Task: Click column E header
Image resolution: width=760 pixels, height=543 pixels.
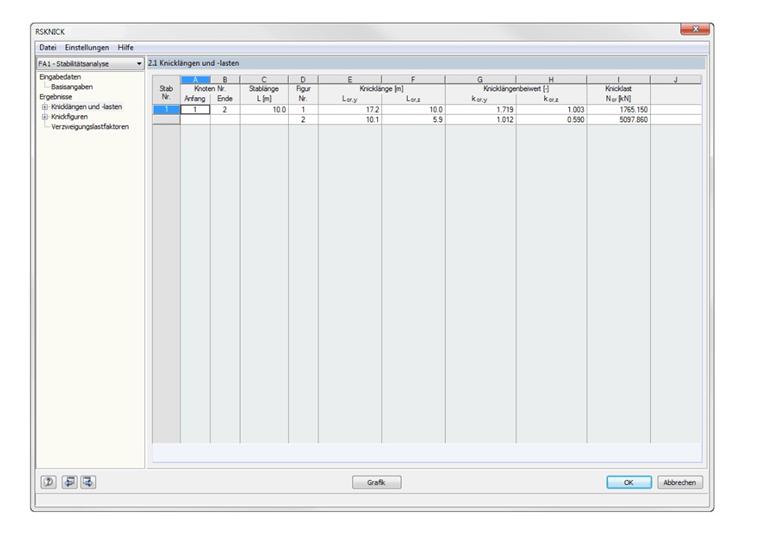Action: (x=350, y=80)
